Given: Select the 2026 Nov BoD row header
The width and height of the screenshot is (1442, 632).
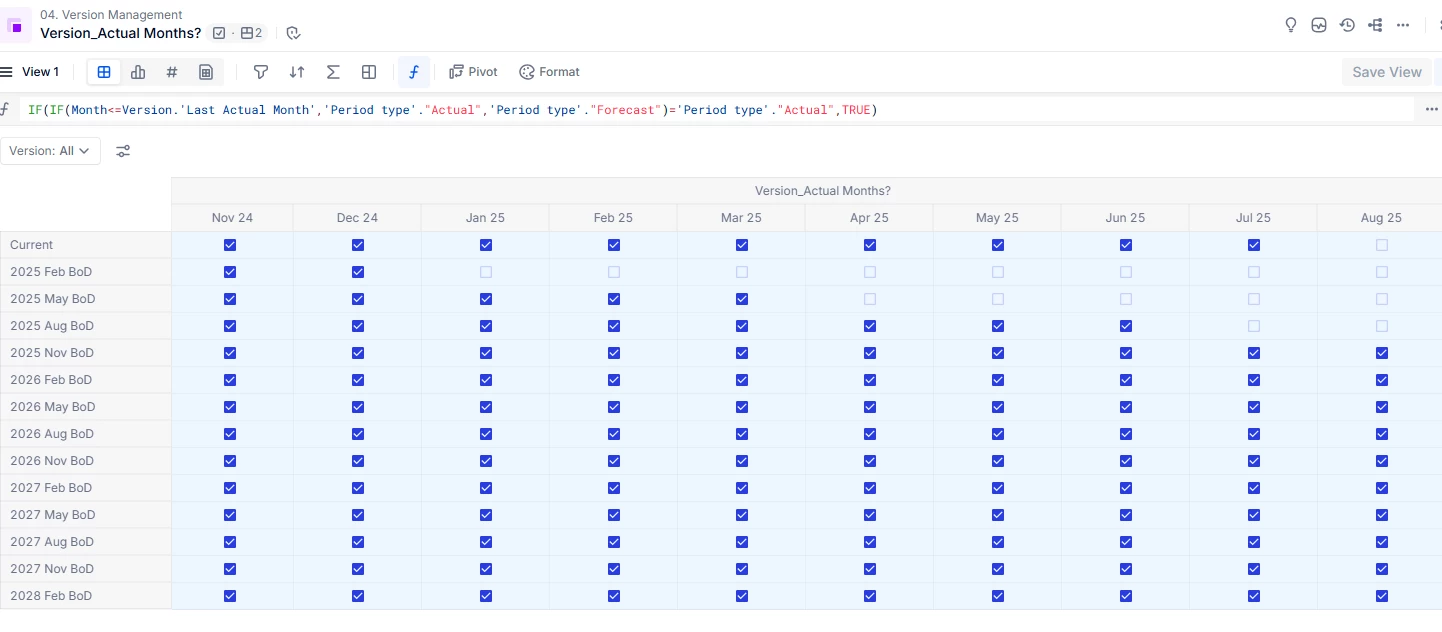Looking at the screenshot, I should point(86,461).
